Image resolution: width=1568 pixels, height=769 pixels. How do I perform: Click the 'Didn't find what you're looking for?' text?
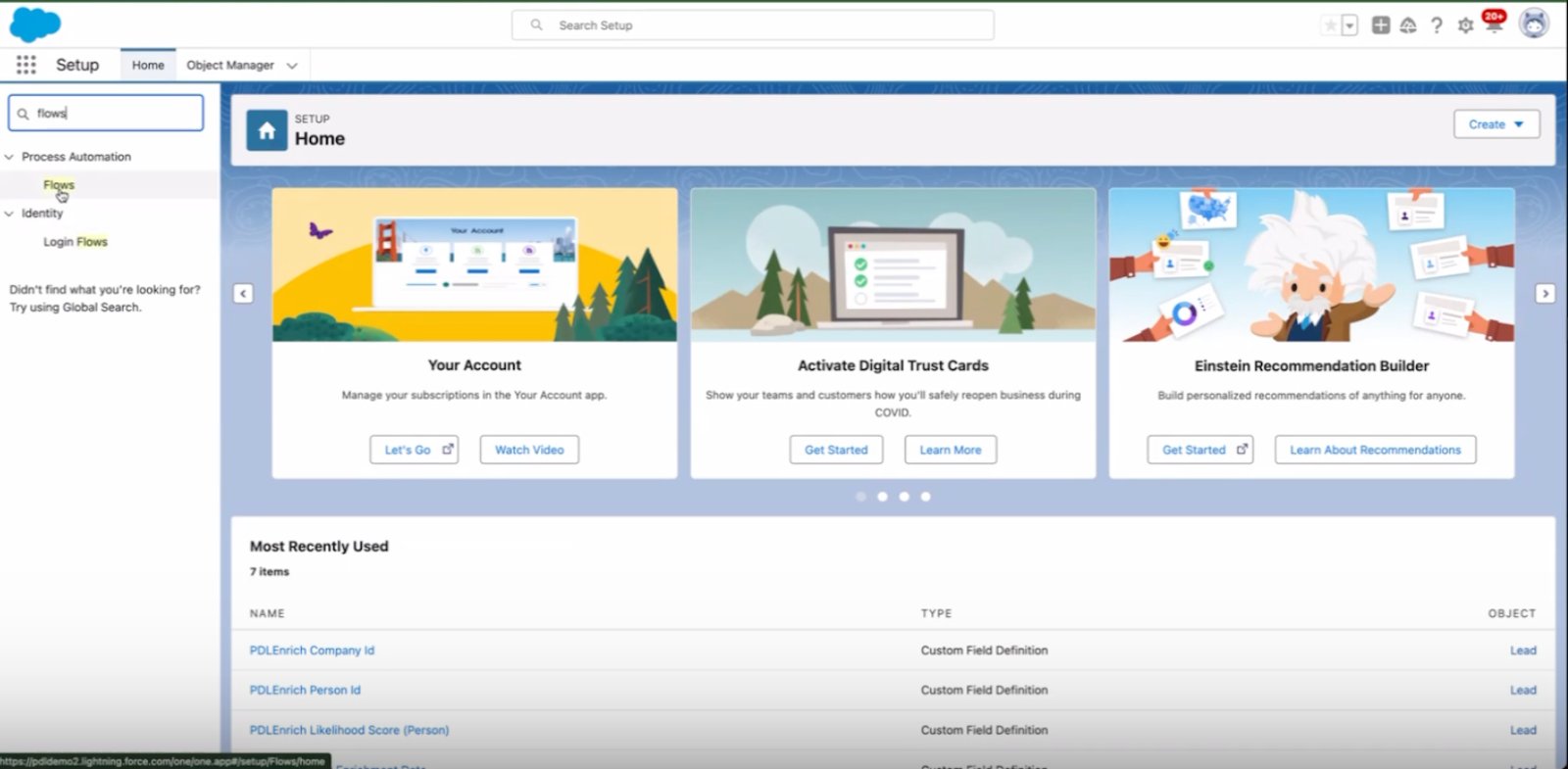click(105, 290)
